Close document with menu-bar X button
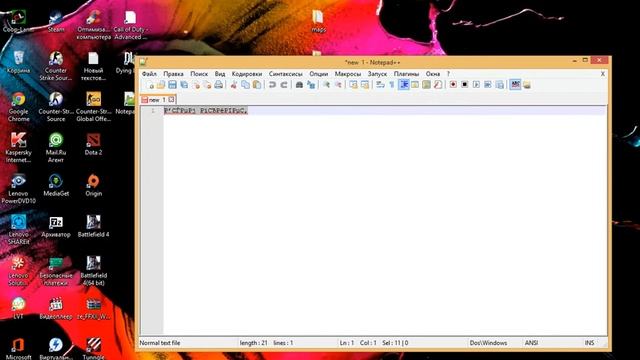This screenshot has width=640, height=360. click(x=602, y=74)
